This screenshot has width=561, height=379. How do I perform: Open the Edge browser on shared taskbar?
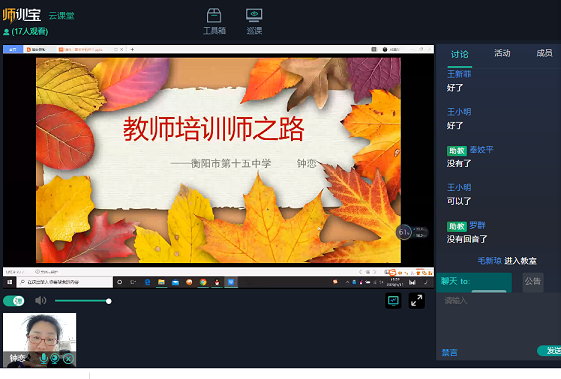(x=147, y=282)
